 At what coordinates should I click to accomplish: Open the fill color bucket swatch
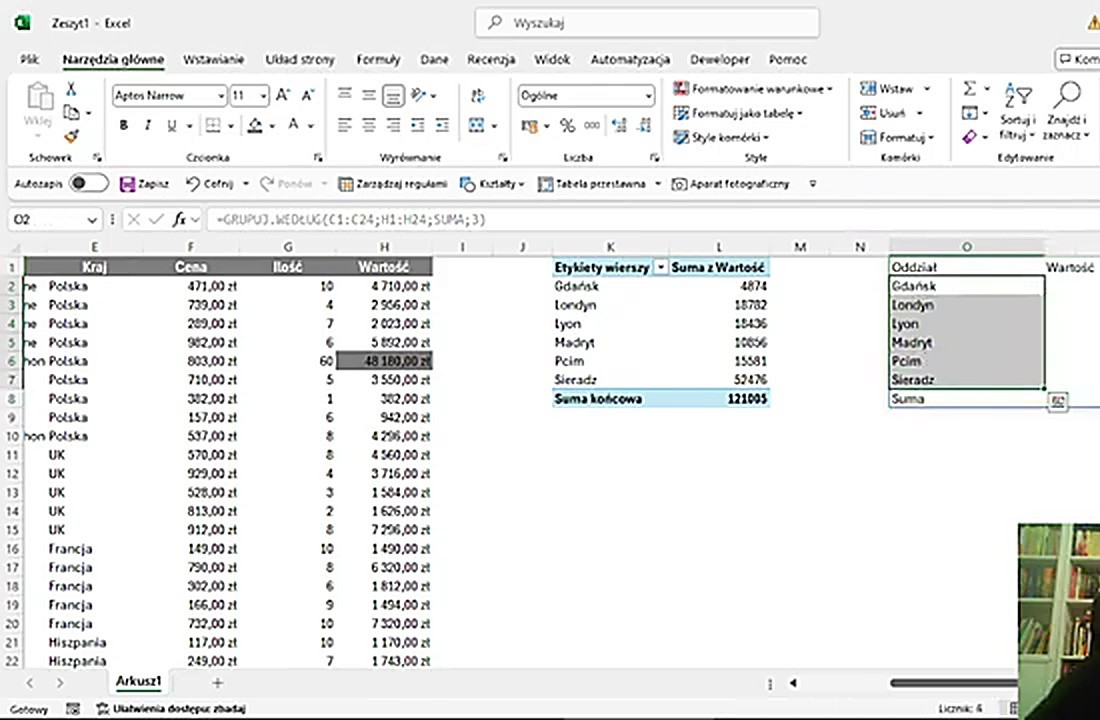tap(255, 126)
